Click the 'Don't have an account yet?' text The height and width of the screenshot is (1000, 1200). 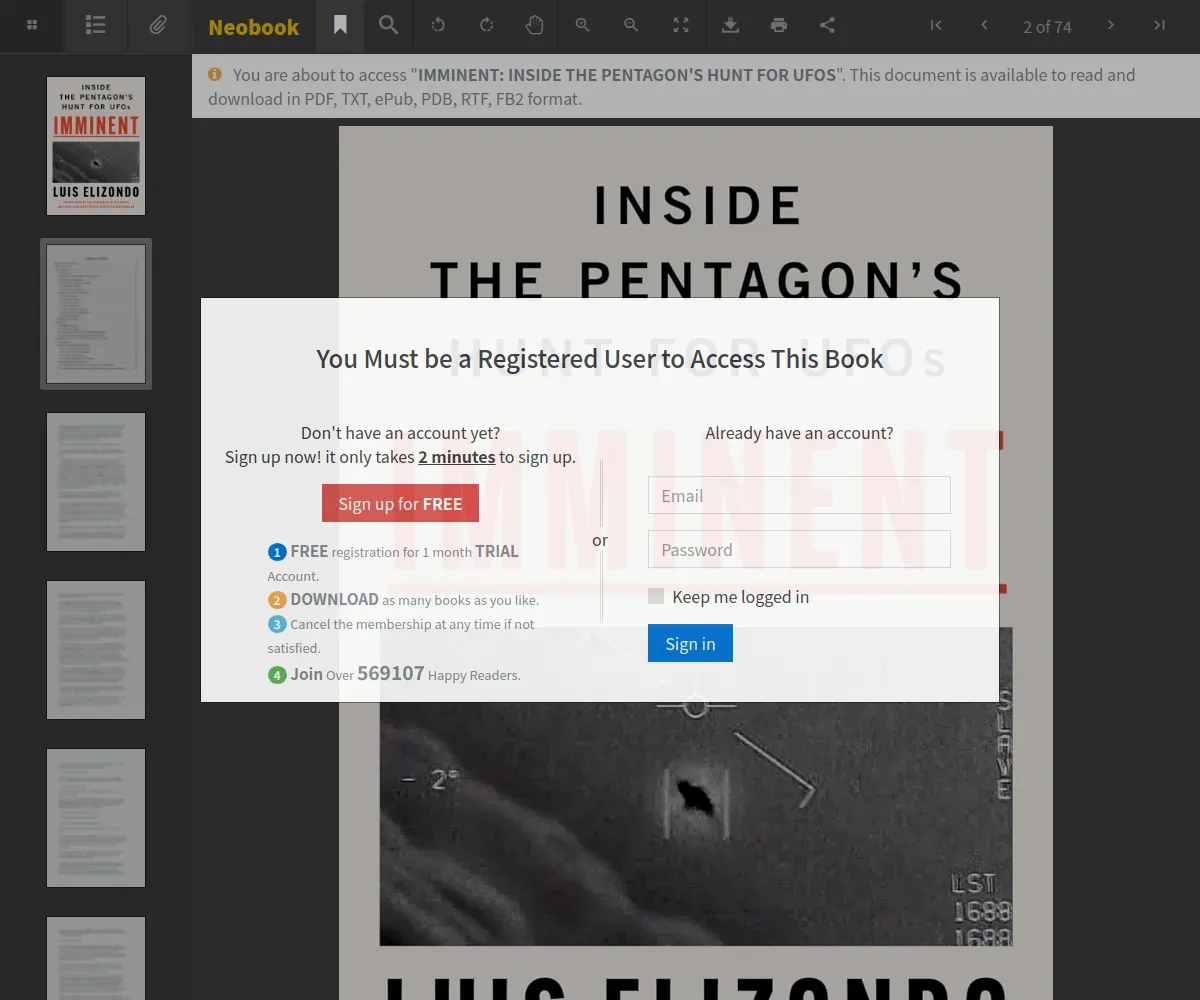point(400,433)
